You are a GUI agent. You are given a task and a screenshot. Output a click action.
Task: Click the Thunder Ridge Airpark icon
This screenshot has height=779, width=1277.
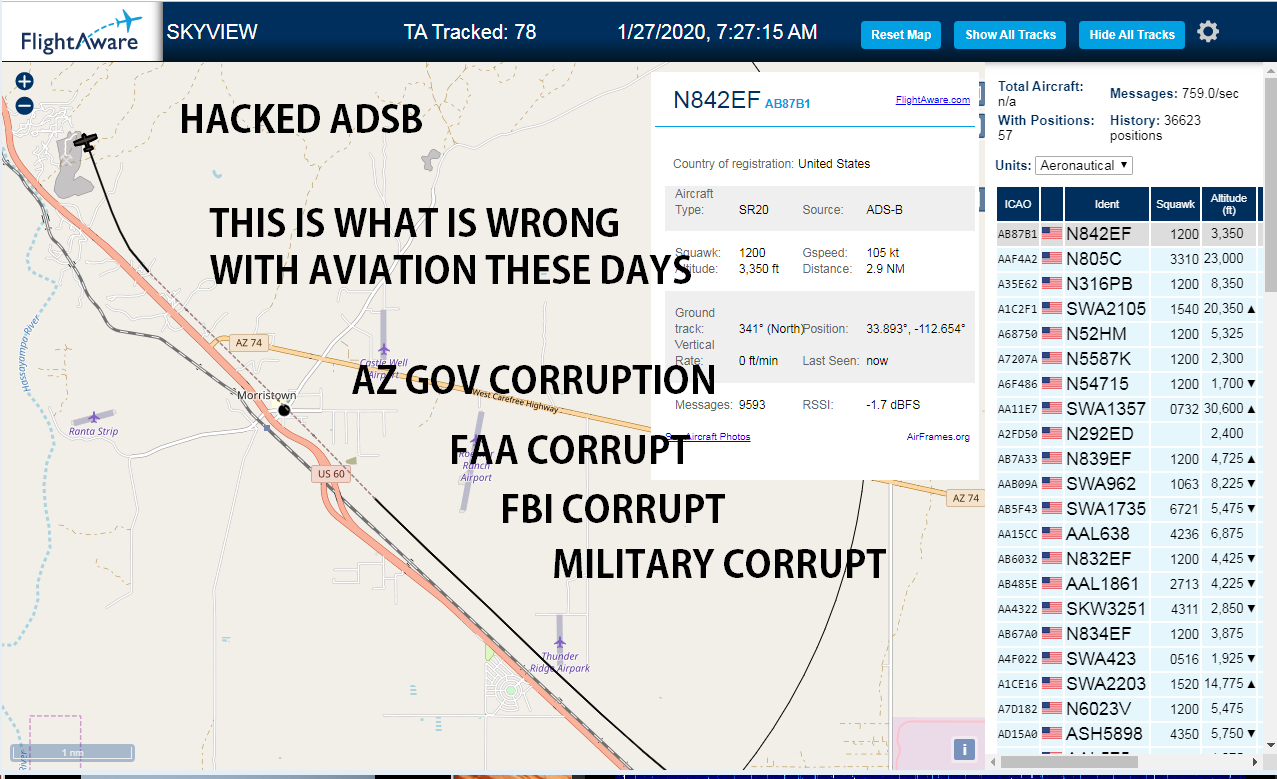560,640
